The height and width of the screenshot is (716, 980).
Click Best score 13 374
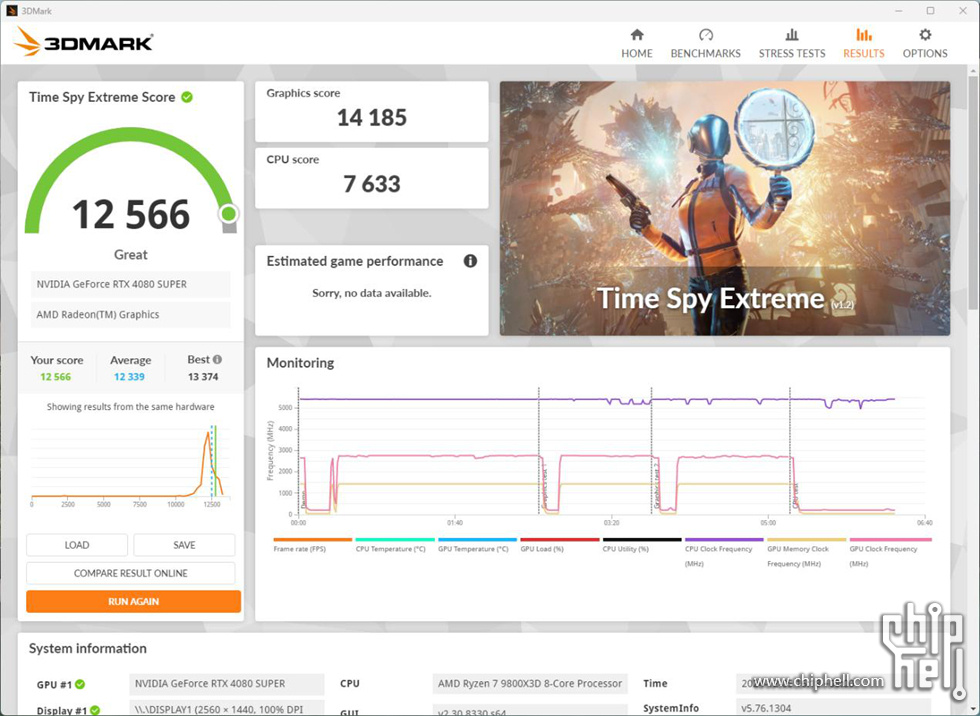click(203, 377)
